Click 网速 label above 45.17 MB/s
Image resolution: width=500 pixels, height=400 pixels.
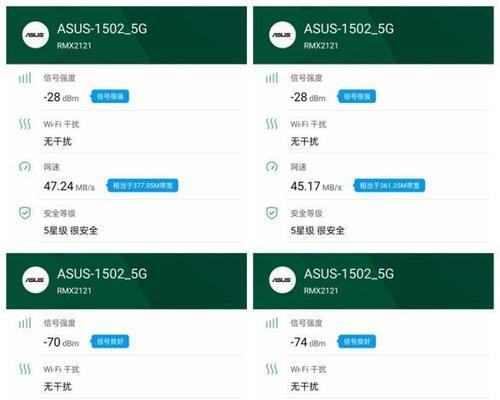click(x=299, y=167)
